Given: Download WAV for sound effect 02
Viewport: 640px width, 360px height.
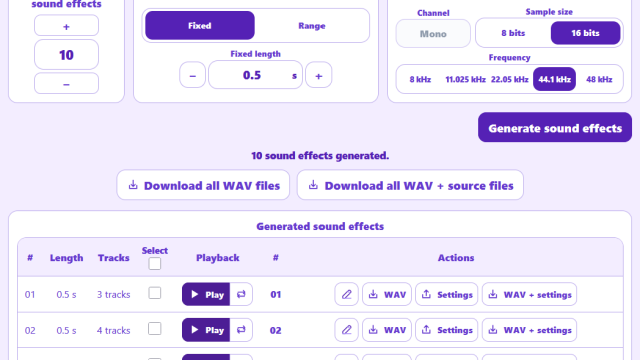Looking at the screenshot, I should 387,330.
